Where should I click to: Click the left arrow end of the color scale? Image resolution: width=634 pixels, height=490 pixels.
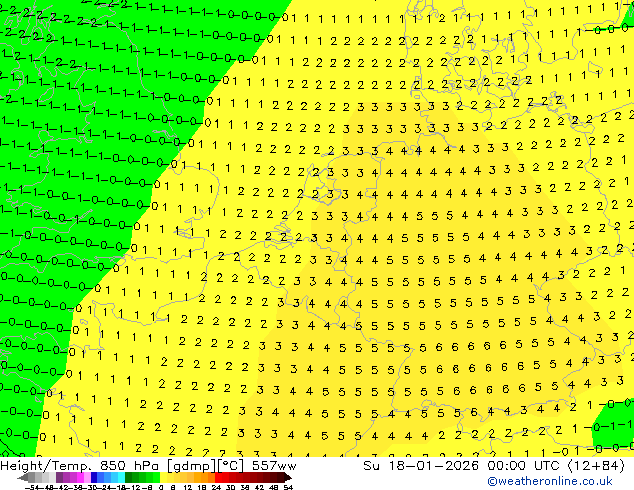23,478
